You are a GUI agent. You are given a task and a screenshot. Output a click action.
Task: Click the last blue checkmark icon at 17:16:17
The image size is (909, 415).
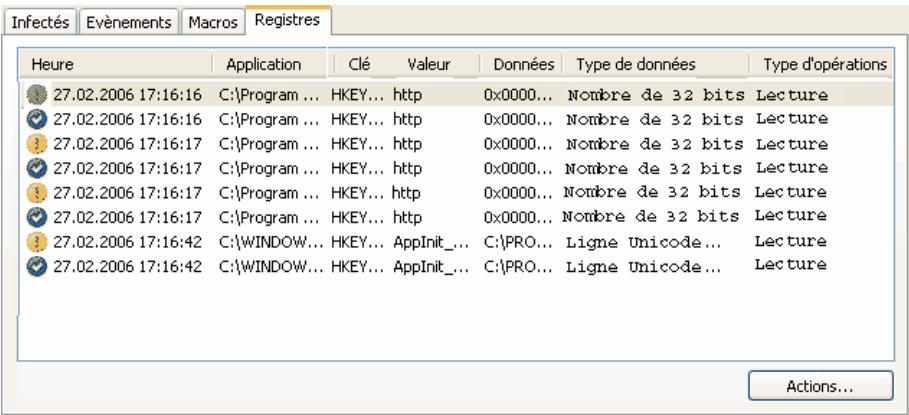pyautogui.click(x=37, y=217)
